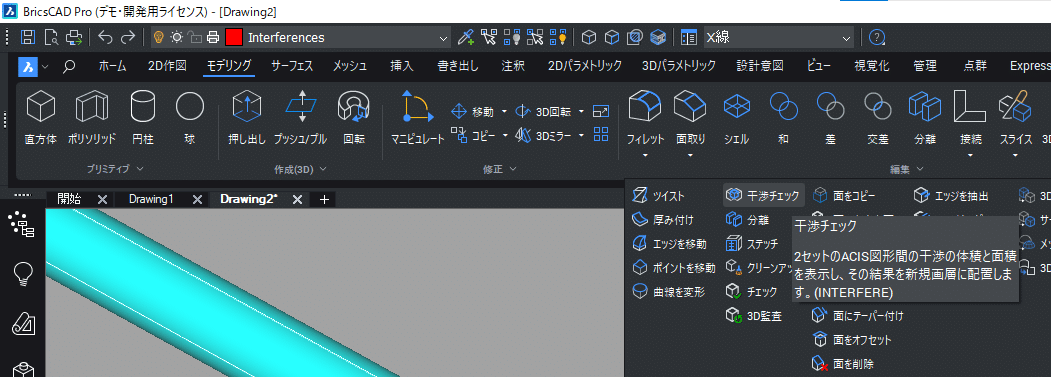Open the 3Dミラー dropdown arrow

tap(581, 136)
